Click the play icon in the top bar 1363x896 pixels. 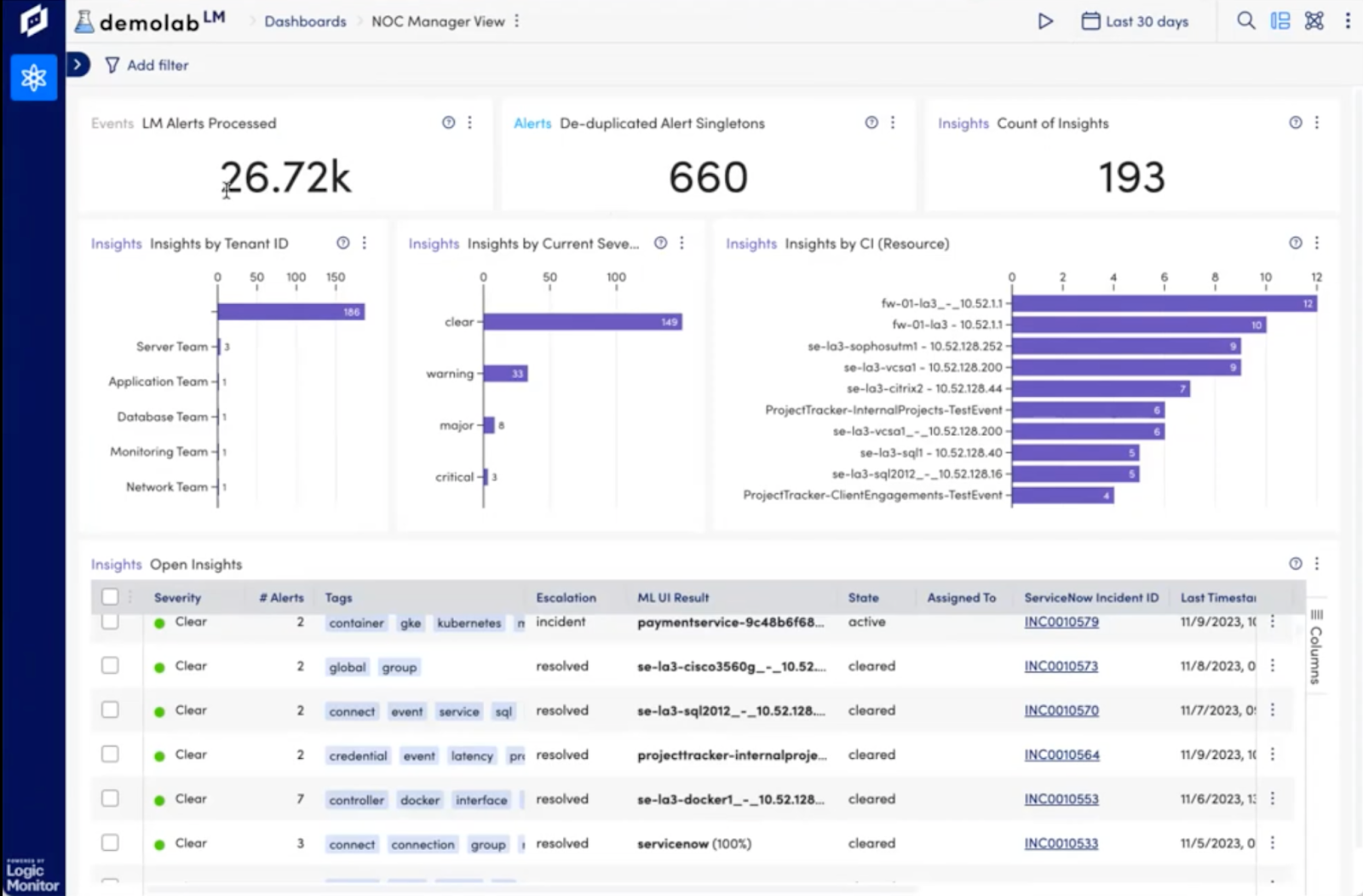(1045, 21)
